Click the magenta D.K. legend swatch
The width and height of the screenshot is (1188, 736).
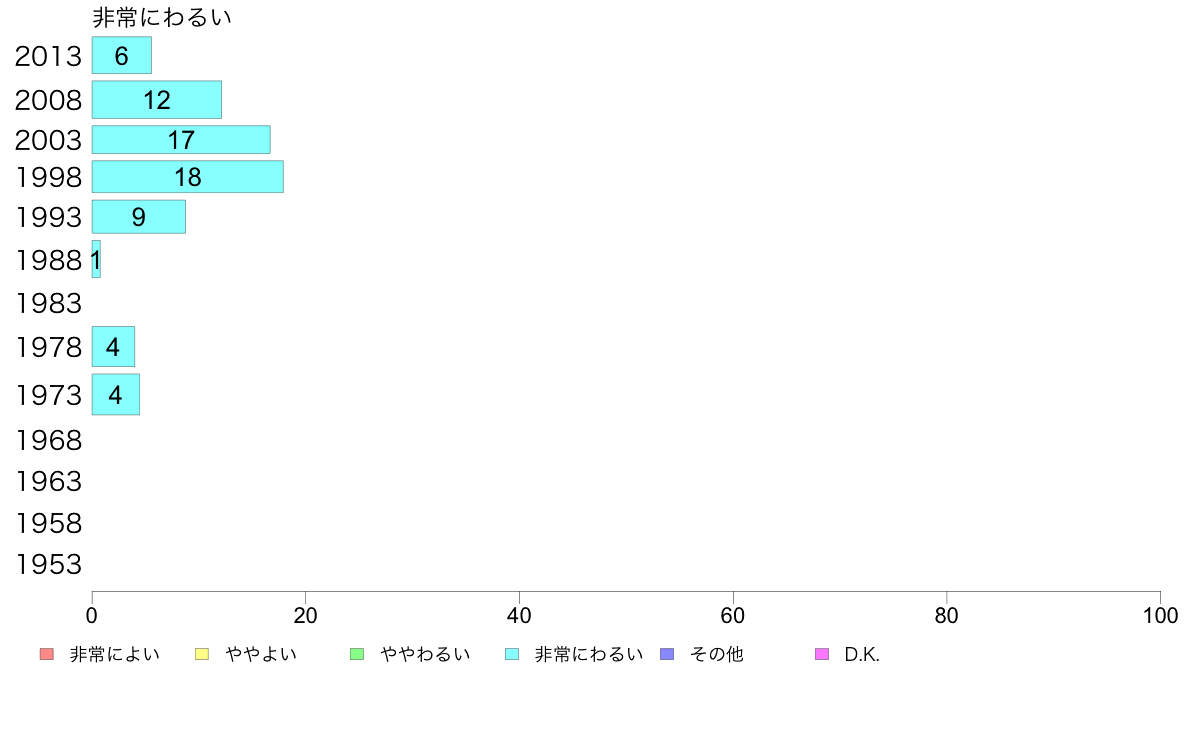click(x=822, y=654)
